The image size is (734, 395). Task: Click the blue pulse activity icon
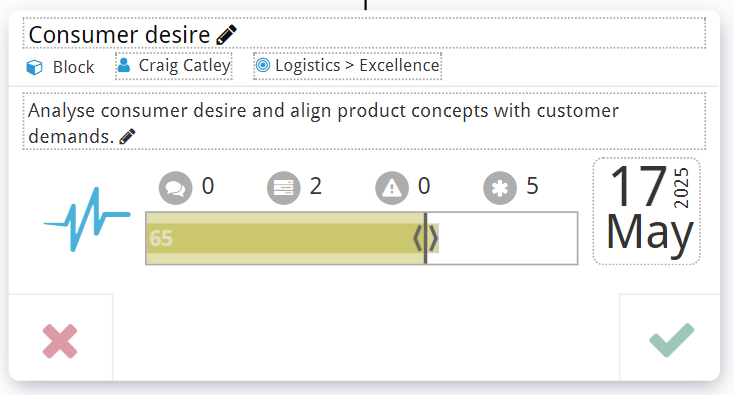(x=87, y=219)
